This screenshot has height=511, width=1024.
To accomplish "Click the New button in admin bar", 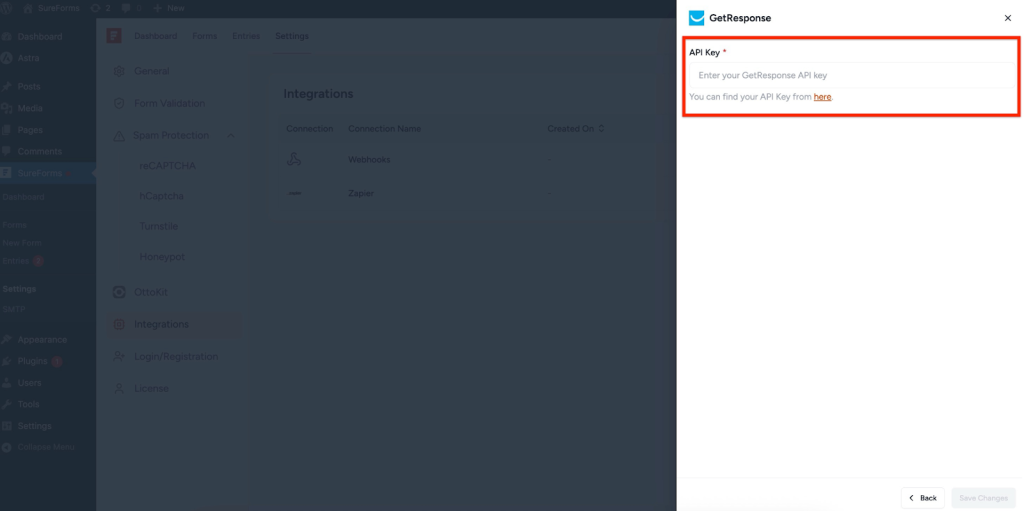I will point(168,8).
